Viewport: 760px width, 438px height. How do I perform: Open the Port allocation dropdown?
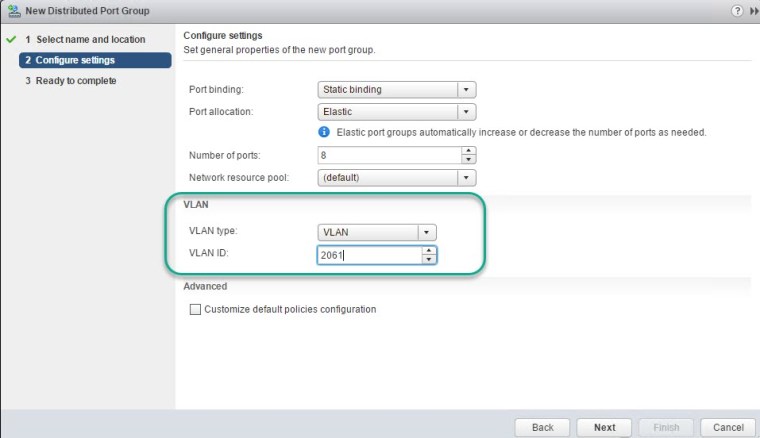396,112
